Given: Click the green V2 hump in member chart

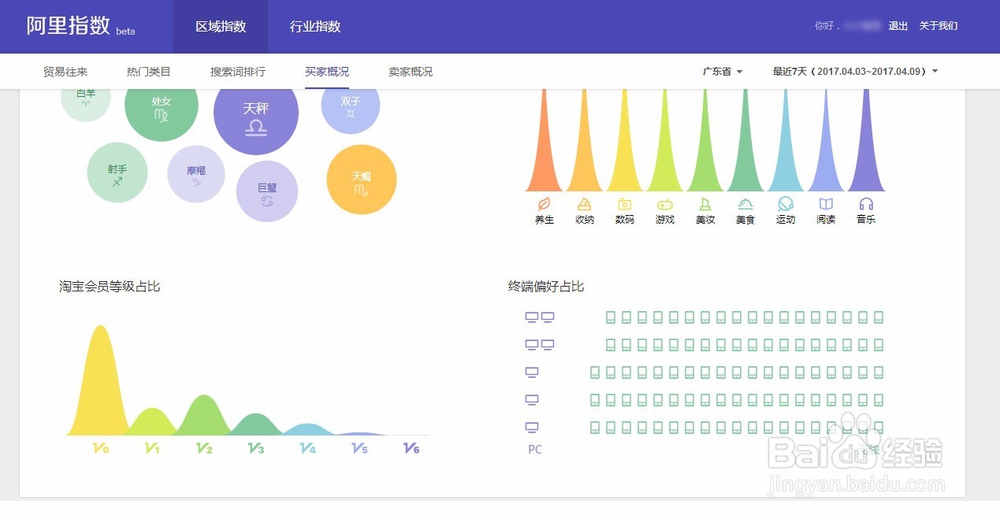Looking at the screenshot, I should click(x=203, y=418).
